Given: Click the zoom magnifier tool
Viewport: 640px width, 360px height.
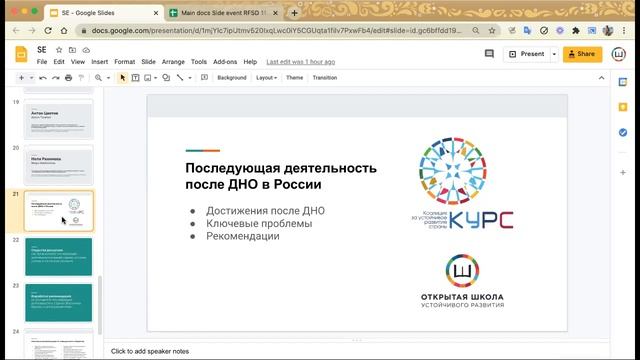Looking at the screenshot, I should pyautogui.click(x=98, y=78).
